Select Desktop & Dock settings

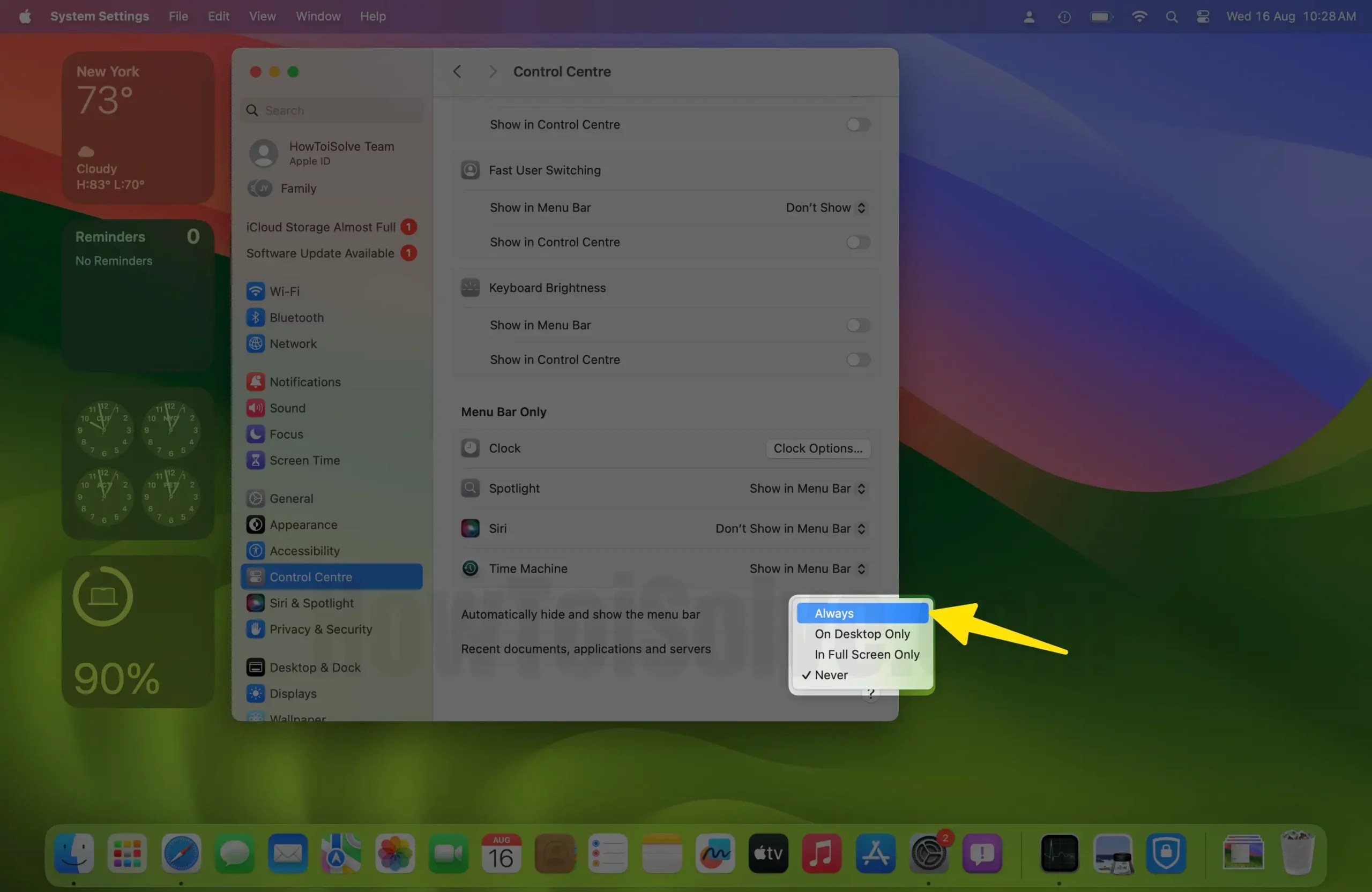[314, 666]
